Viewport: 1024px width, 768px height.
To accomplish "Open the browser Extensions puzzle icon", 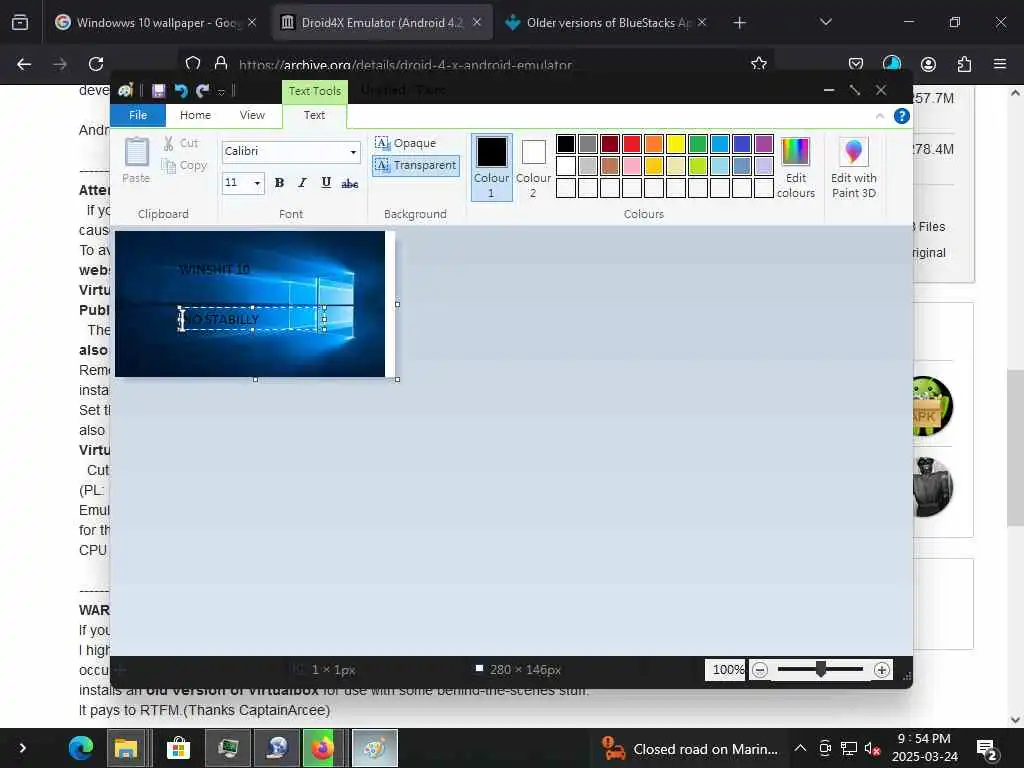I will coord(964,64).
